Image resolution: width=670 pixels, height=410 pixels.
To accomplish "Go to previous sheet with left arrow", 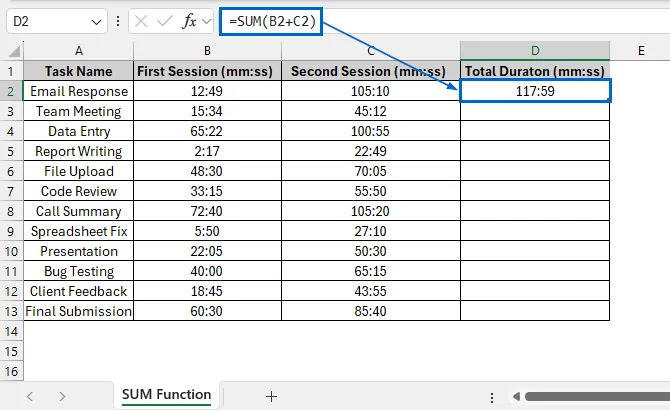I will (29, 396).
